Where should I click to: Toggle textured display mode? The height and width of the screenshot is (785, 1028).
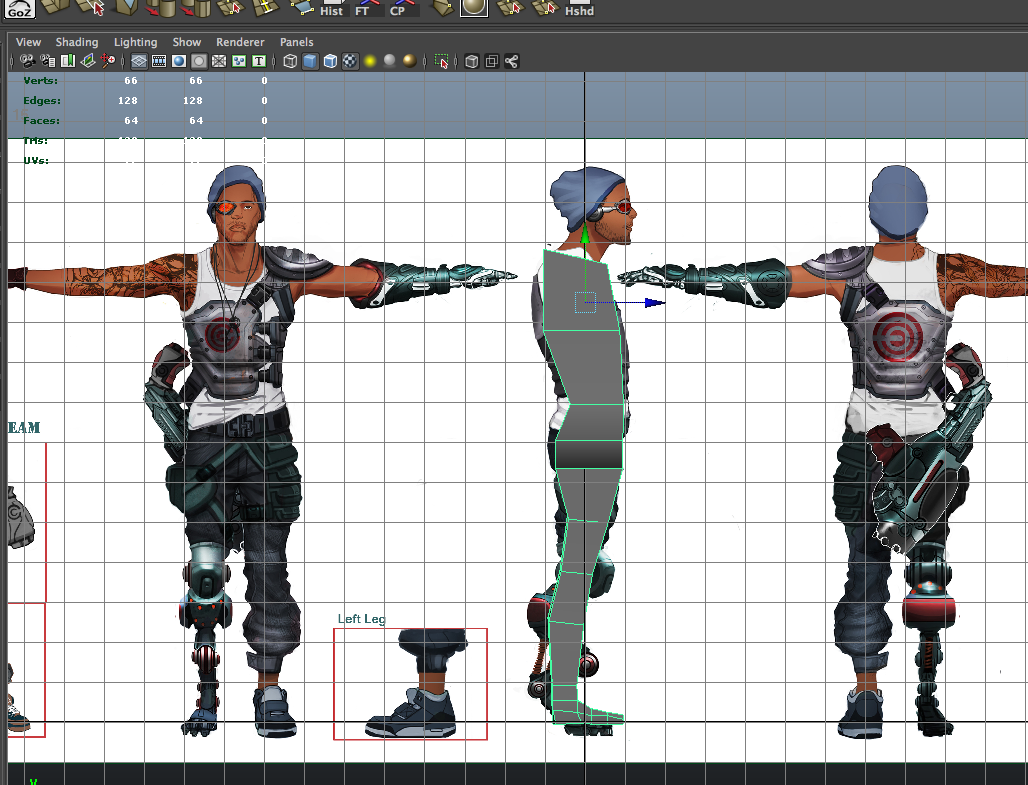pos(350,61)
